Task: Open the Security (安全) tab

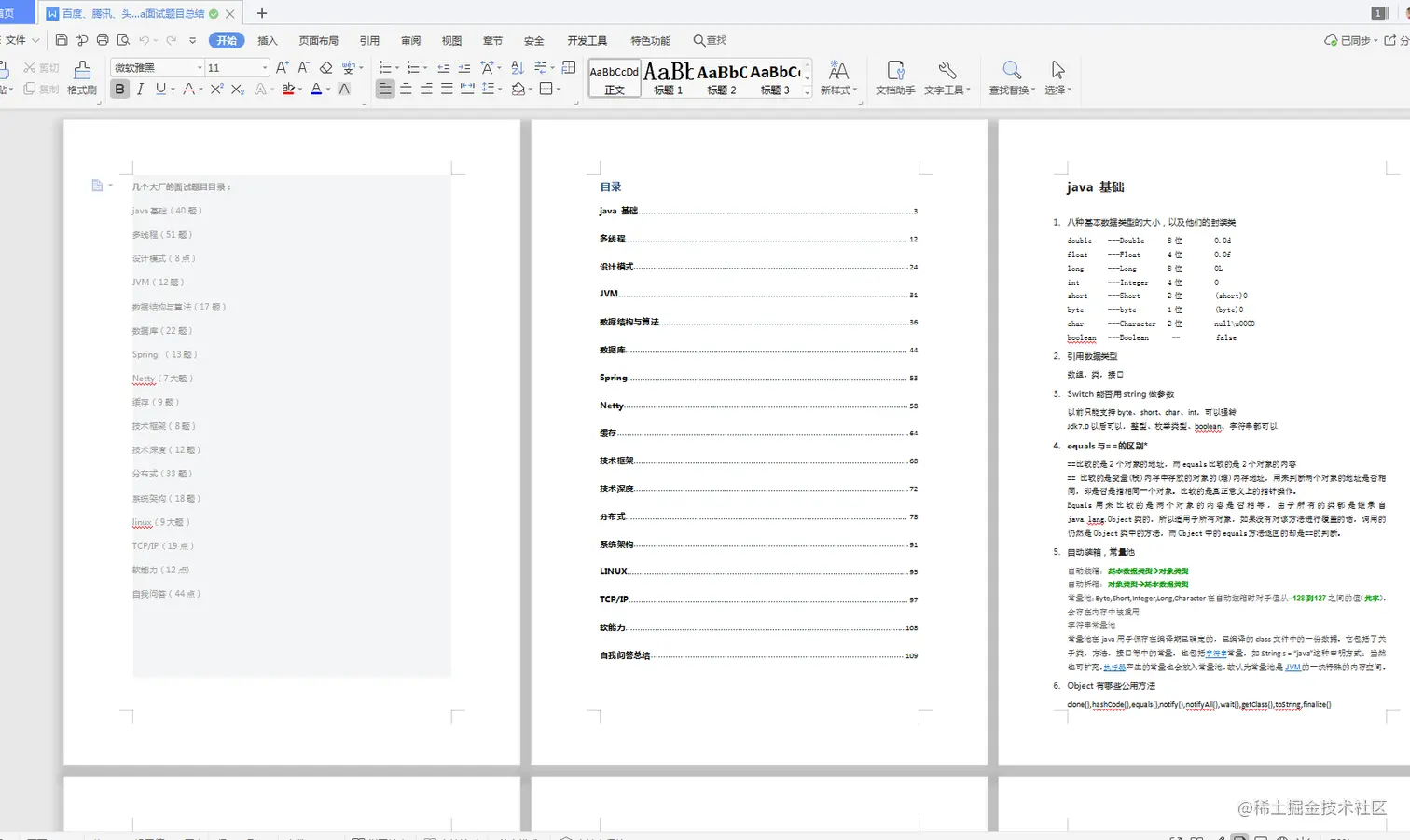Action: (534, 40)
